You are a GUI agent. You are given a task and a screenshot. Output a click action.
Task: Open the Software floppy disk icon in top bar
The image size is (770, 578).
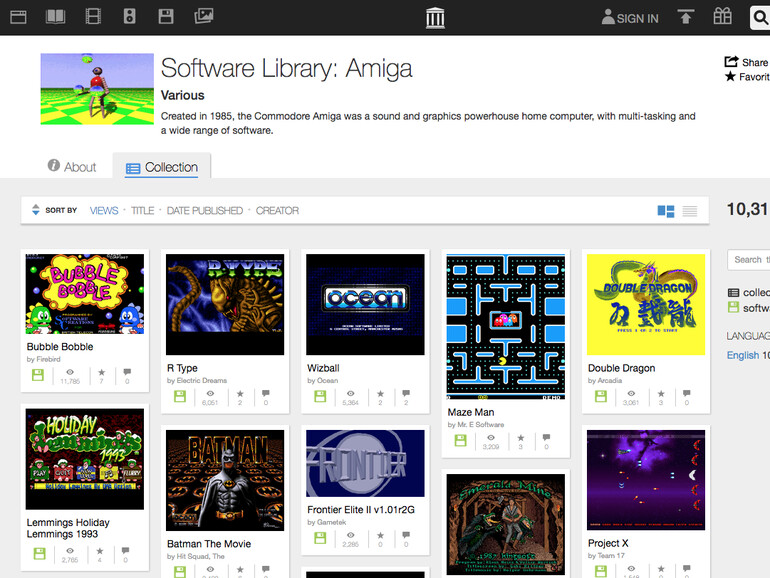pyautogui.click(x=166, y=17)
